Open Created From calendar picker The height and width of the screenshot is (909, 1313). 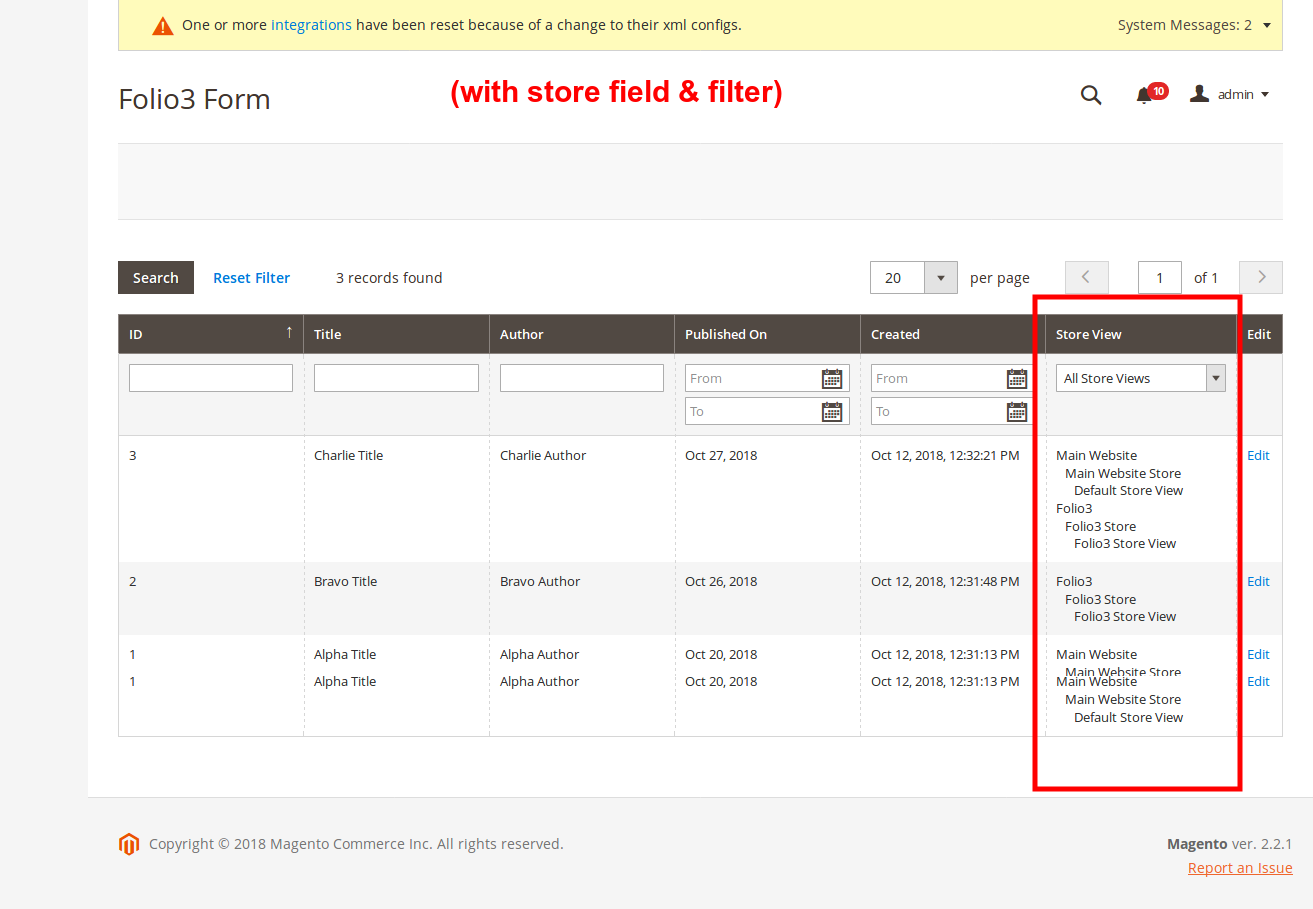[1017, 378]
